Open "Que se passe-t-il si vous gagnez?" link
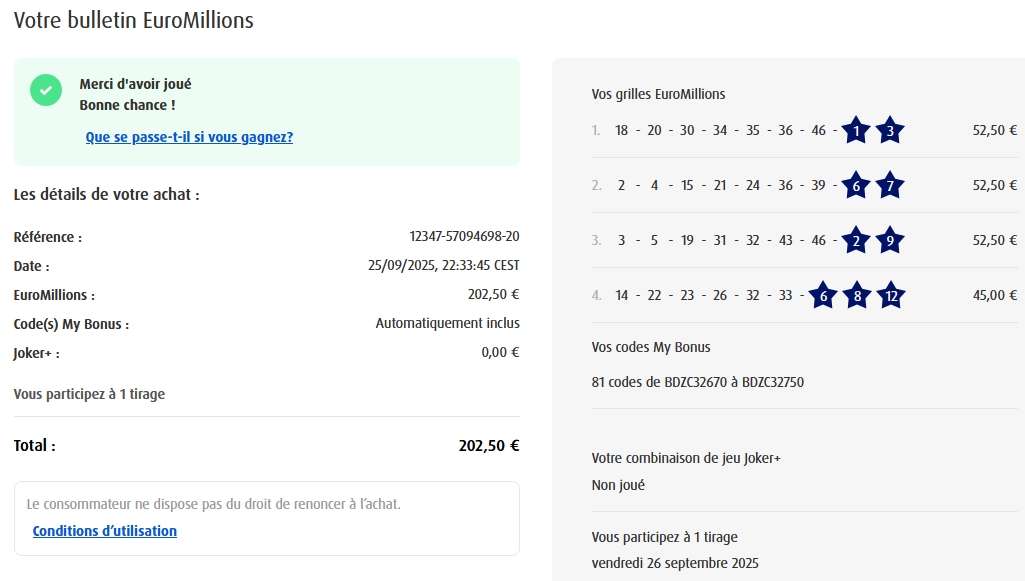Viewport: 1025px width, 581px height. (189, 137)
